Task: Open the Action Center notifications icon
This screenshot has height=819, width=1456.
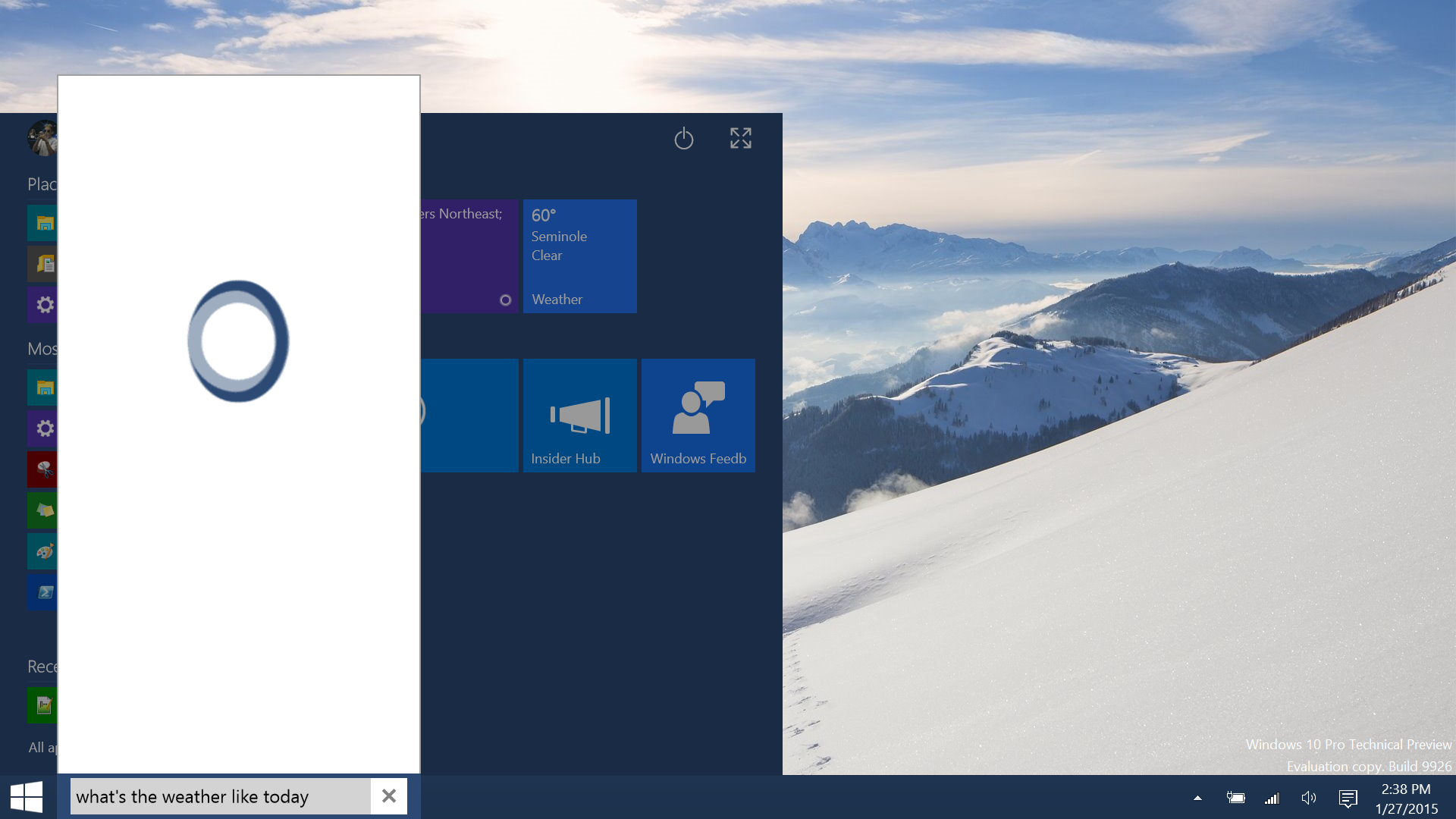Action: point(1348,799)
